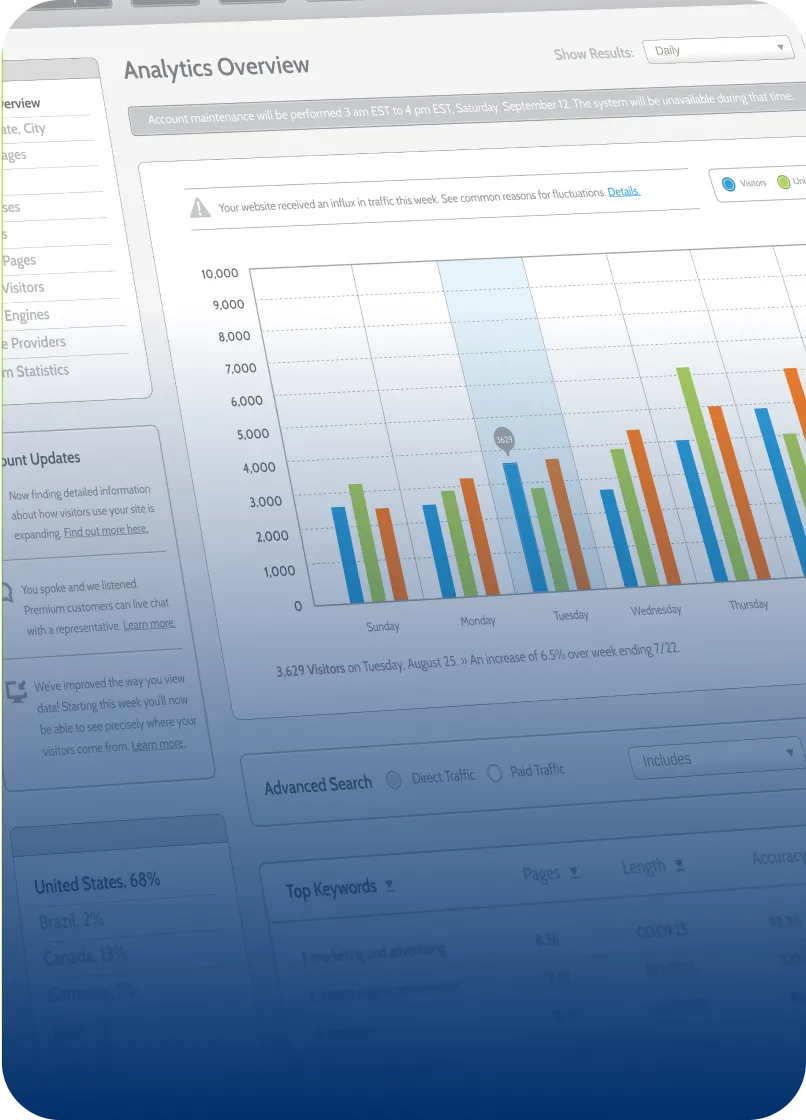Click the Accuracy column header
Viewport: 806px width, 1120px height.
(x=778, y=856)
